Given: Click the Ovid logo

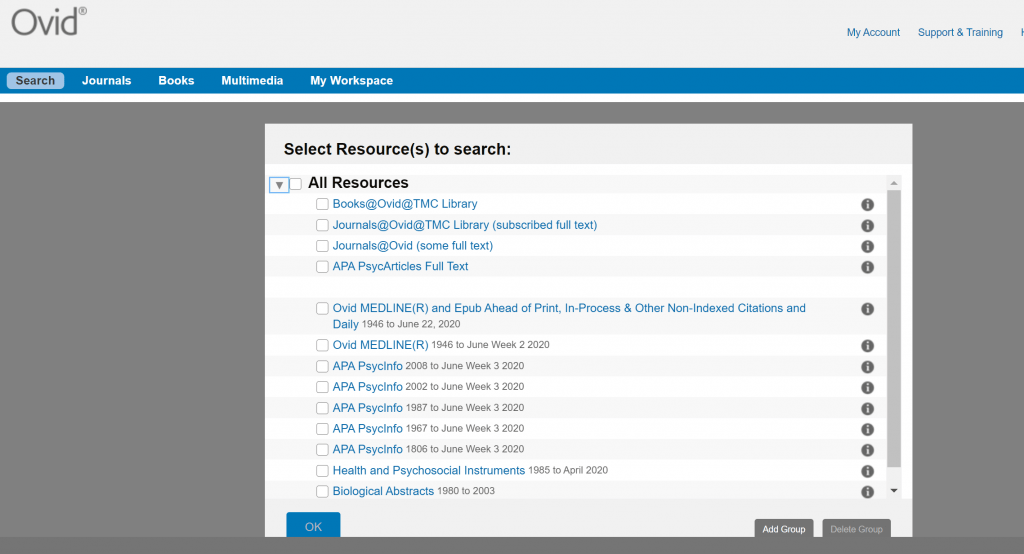Looking at the screenshot, I should [48, 22].
